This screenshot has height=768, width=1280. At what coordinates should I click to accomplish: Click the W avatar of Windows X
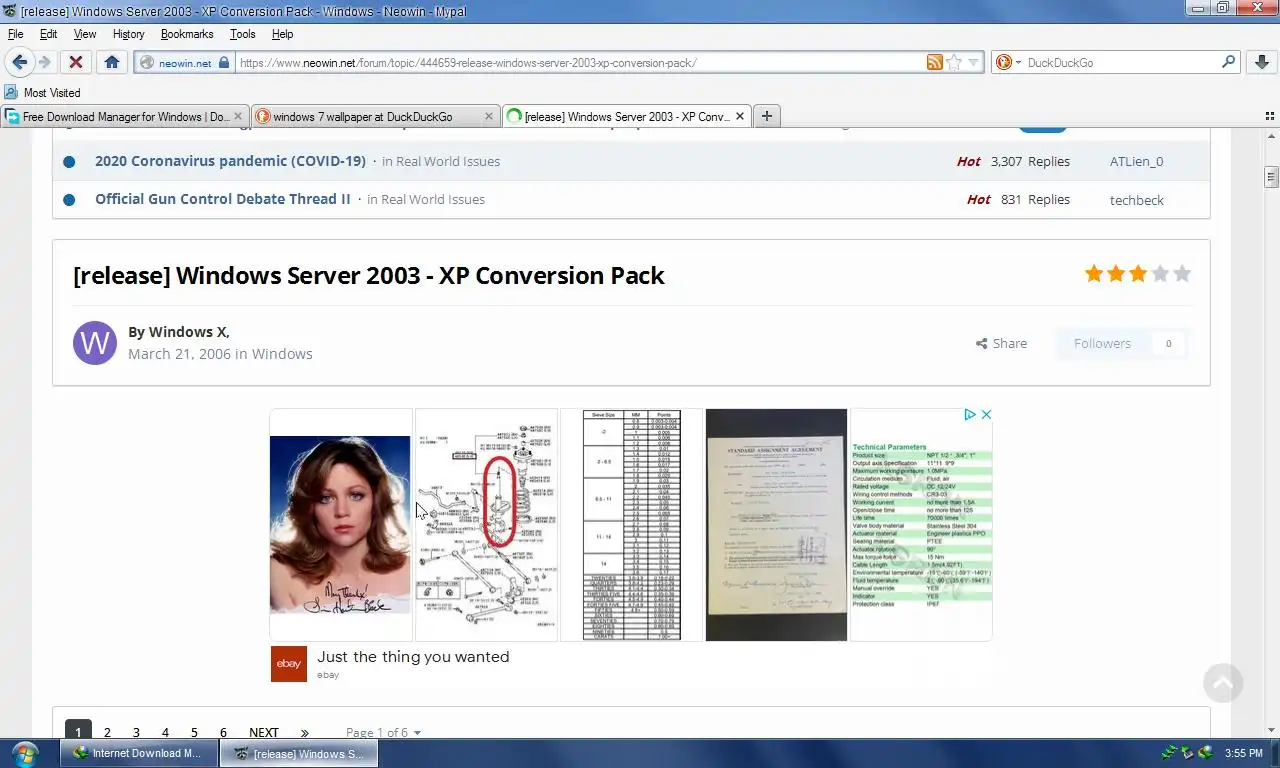click(95, 343)
